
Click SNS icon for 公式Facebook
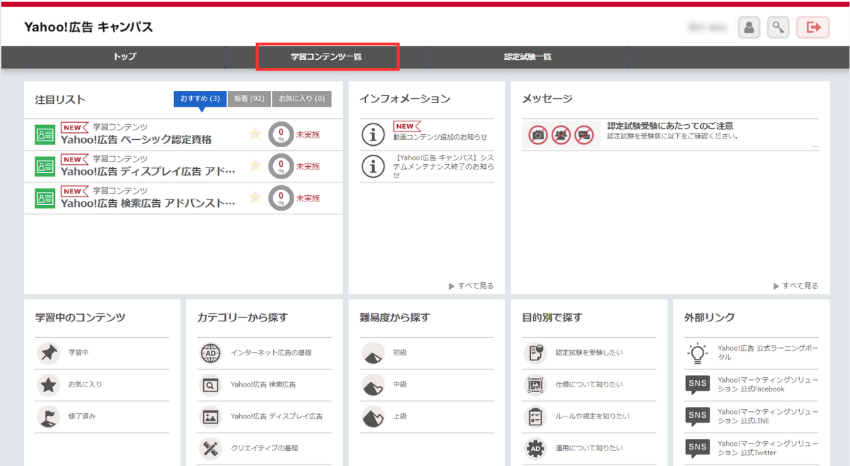click(x=697, y=384)
